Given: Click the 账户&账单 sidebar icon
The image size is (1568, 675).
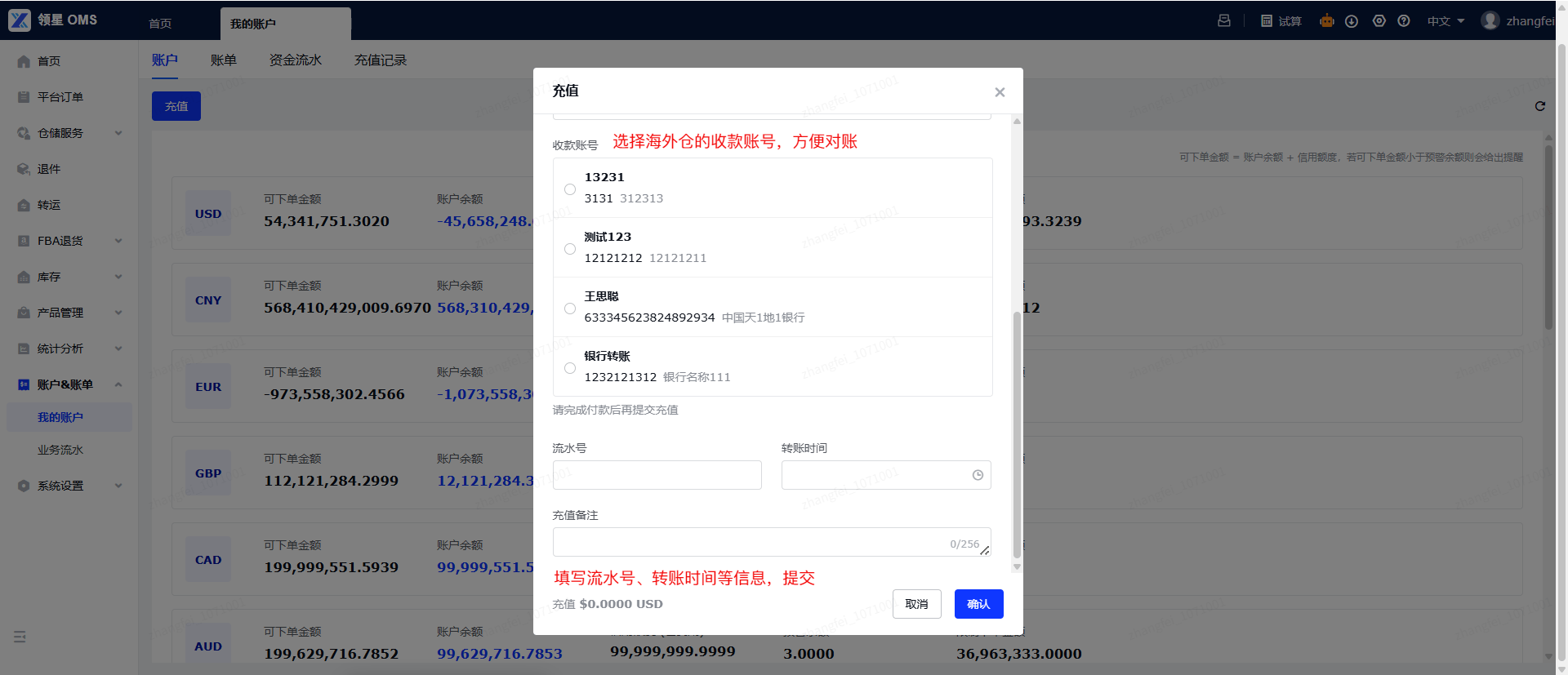Looking at the screenshot, I should (24, 384).
